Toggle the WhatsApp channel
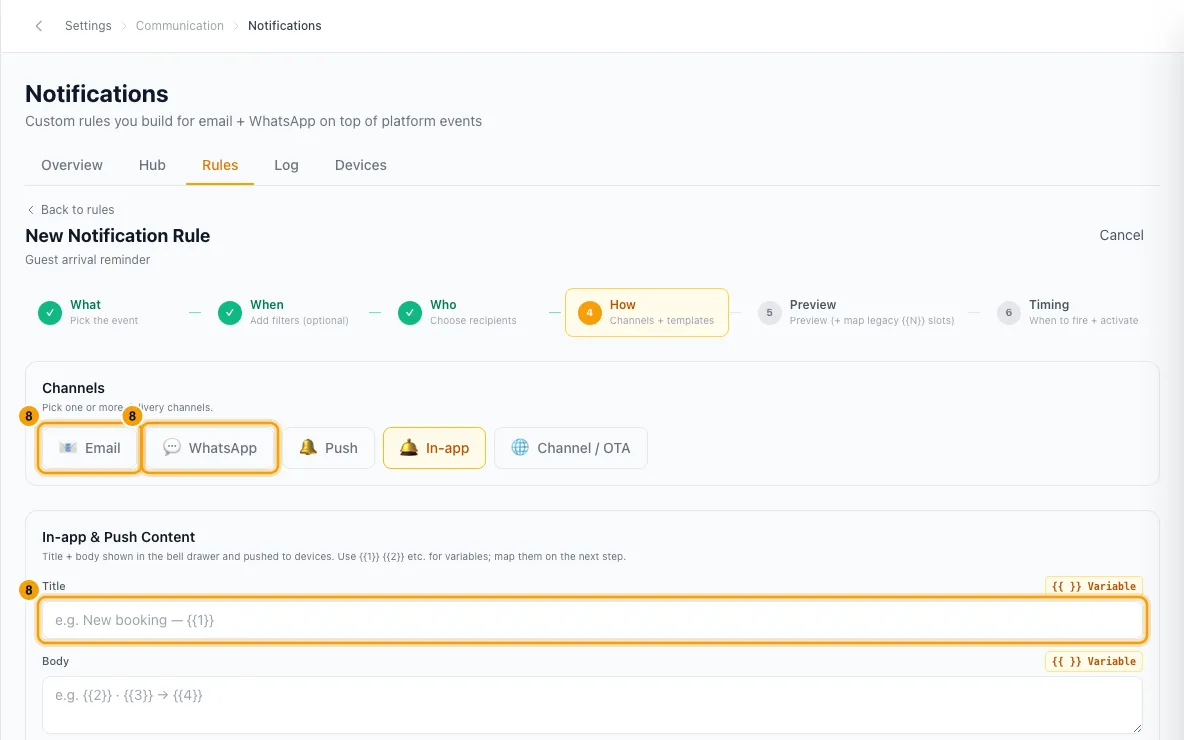Image resolution: width=1184 pixels, height=740 pixels. click(210, 448)
